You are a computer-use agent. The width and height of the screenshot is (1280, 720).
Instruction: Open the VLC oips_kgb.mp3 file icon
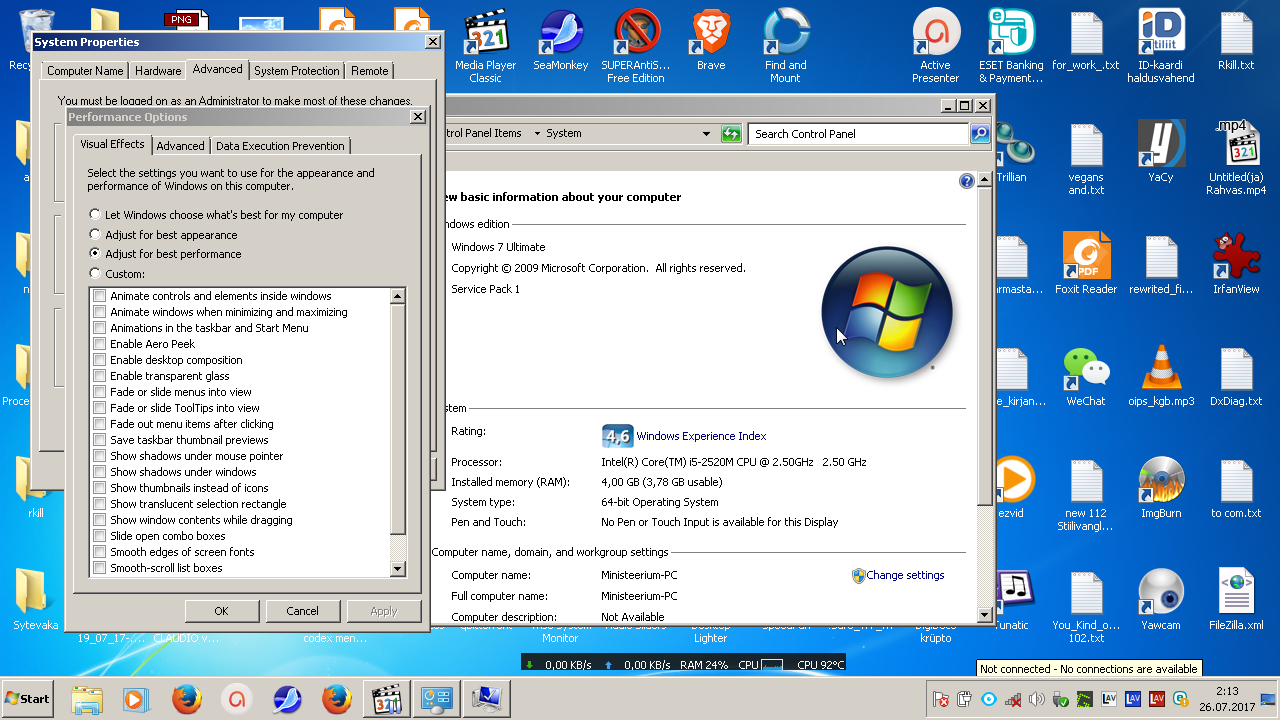click(1161, 369)
